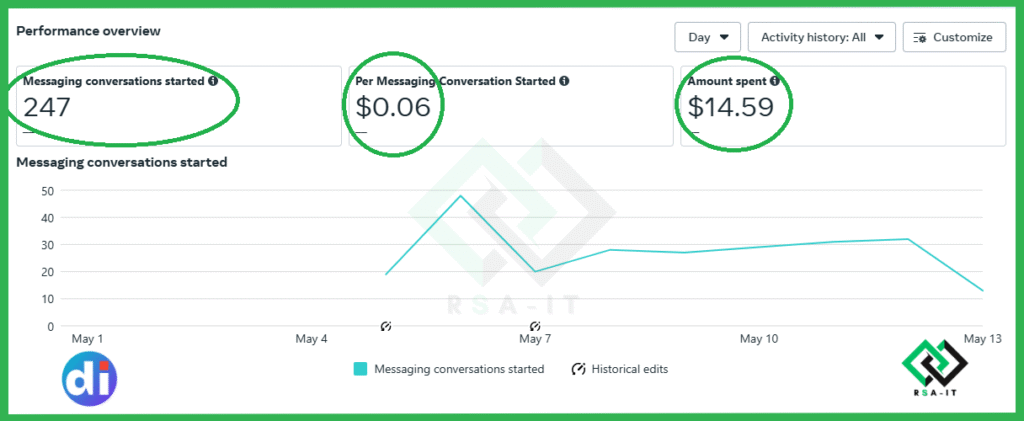Select the historical edit marker above May 7
Viewport: 1024px width, 421px height.
(x=536, y=325)
